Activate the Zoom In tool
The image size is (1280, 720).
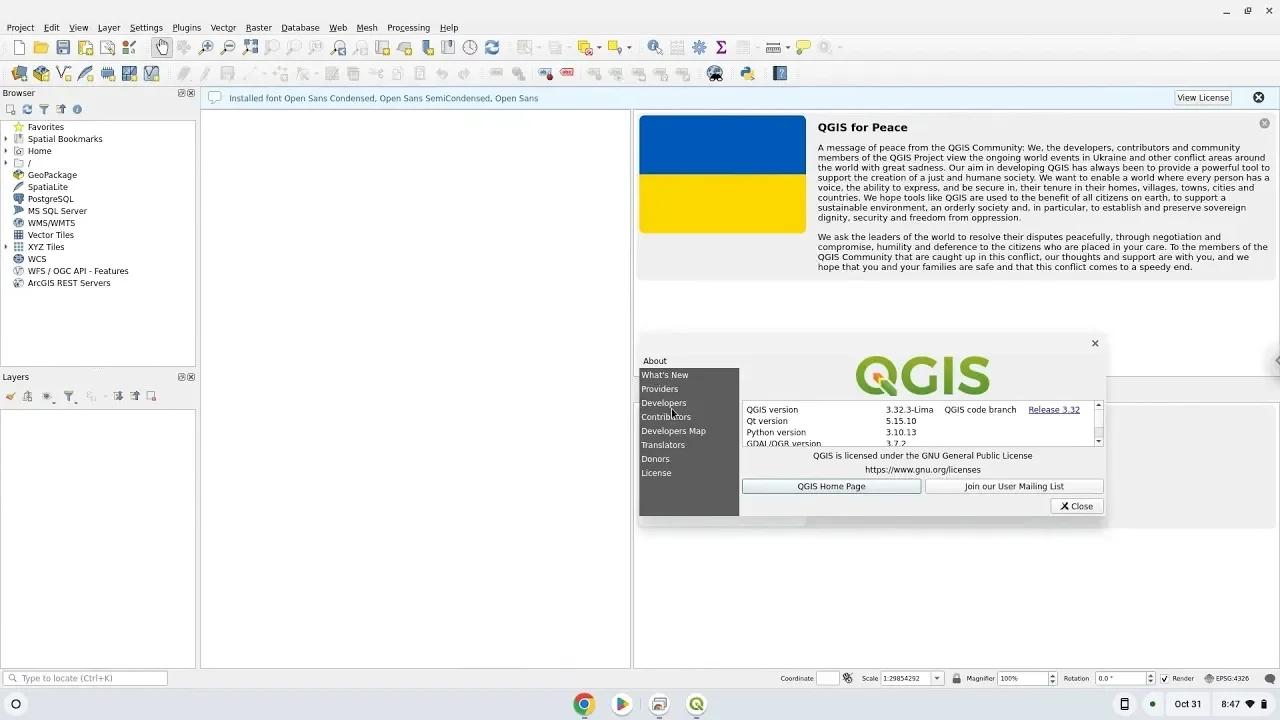click(204, 47)
